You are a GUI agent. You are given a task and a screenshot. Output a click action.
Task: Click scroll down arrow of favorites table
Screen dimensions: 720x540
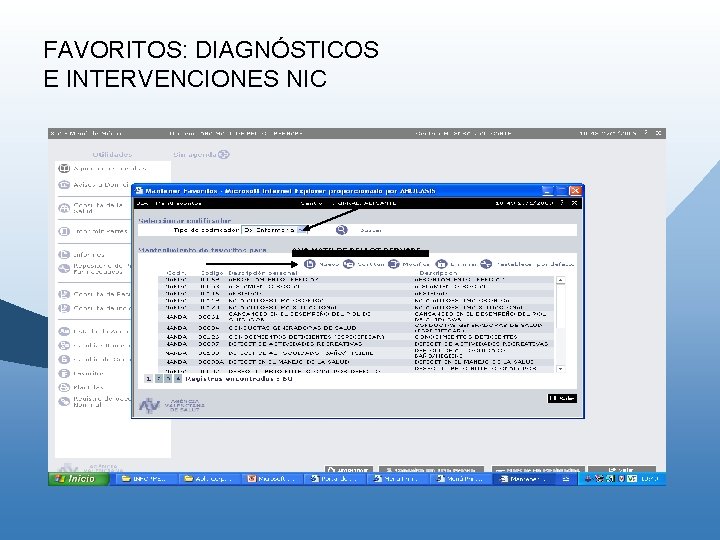[560, 369]
